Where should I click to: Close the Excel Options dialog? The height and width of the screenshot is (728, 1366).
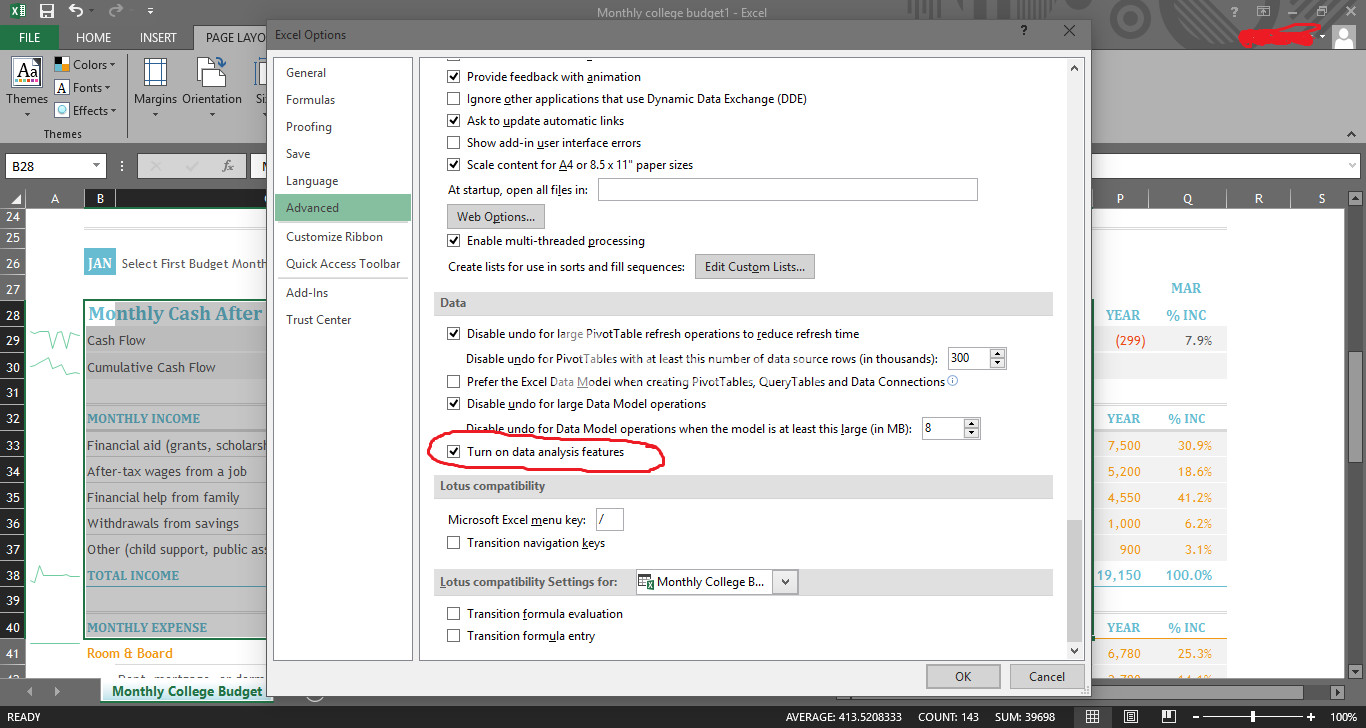click(x=1070, y=31)
